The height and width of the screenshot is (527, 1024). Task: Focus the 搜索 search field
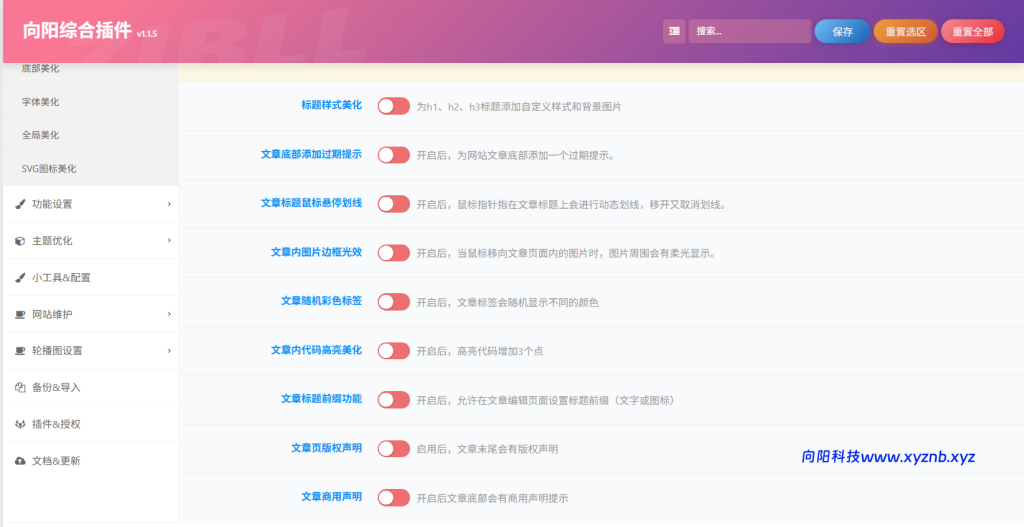click(750, 31)
